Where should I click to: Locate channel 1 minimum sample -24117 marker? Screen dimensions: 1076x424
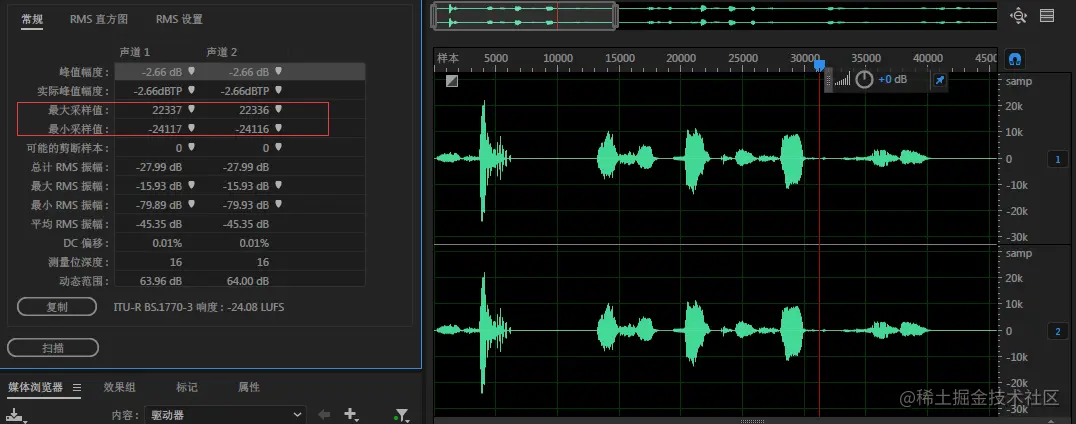tap(191, 128)
